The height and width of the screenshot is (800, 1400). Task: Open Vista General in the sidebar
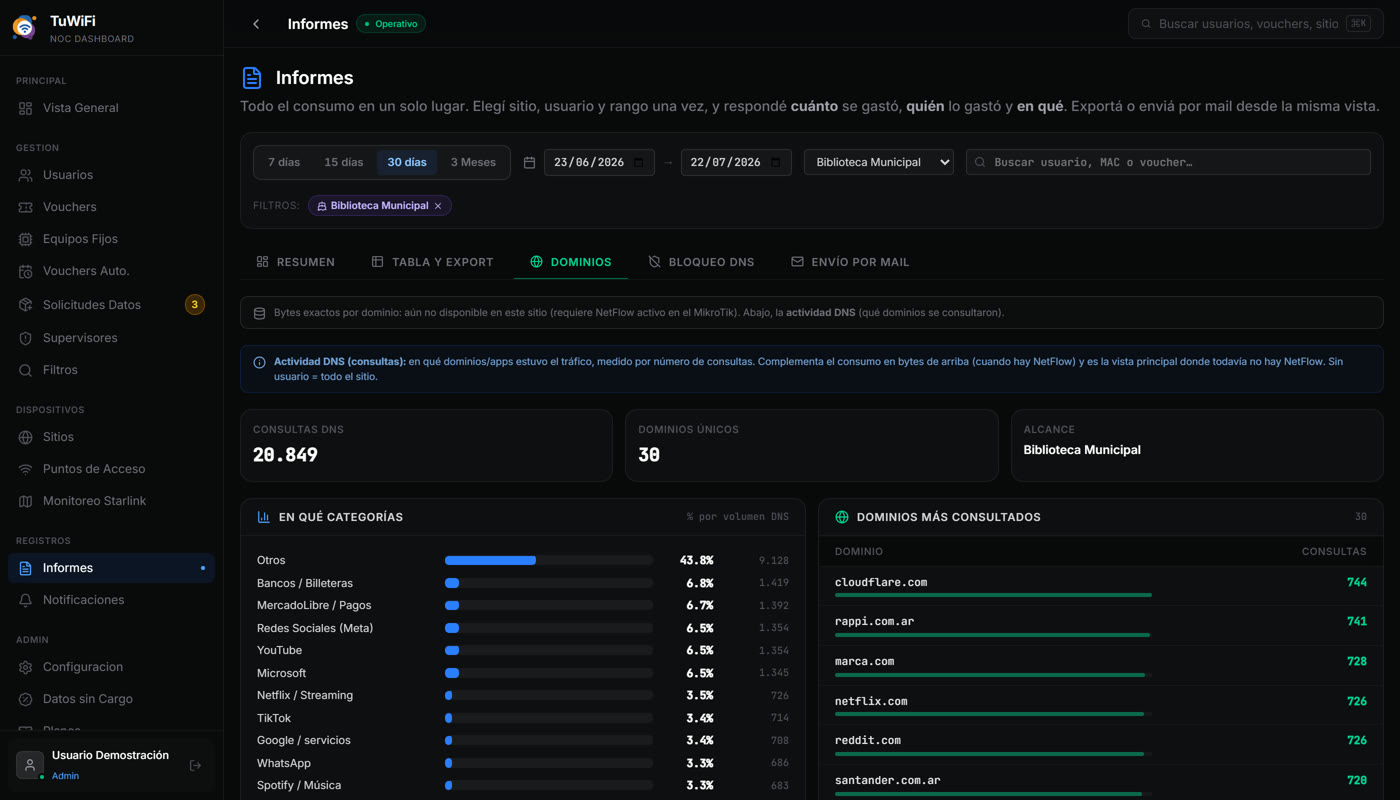click(x=111, y=108)
